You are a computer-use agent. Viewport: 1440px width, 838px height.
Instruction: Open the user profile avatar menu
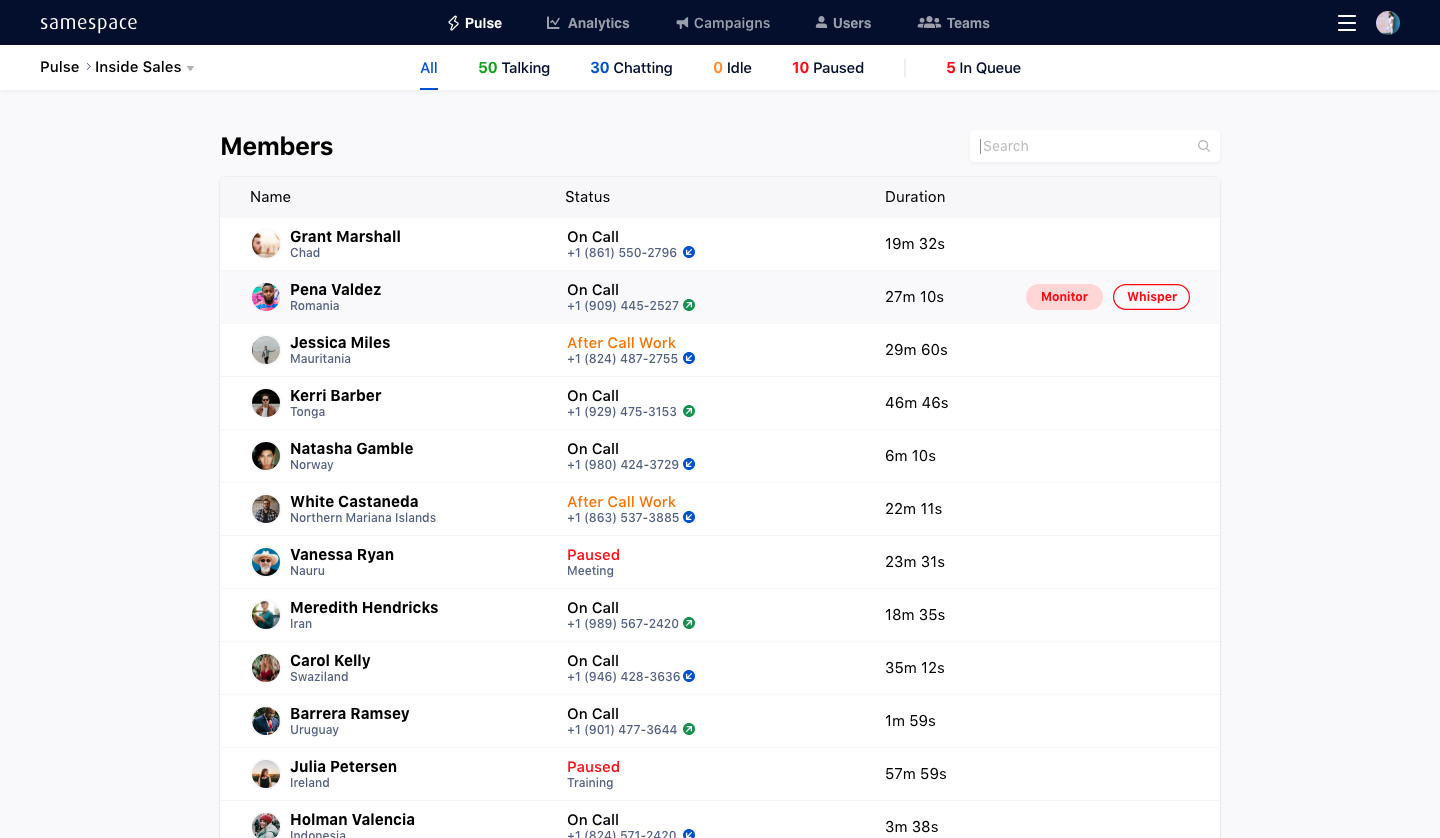tap(1388, 23)
